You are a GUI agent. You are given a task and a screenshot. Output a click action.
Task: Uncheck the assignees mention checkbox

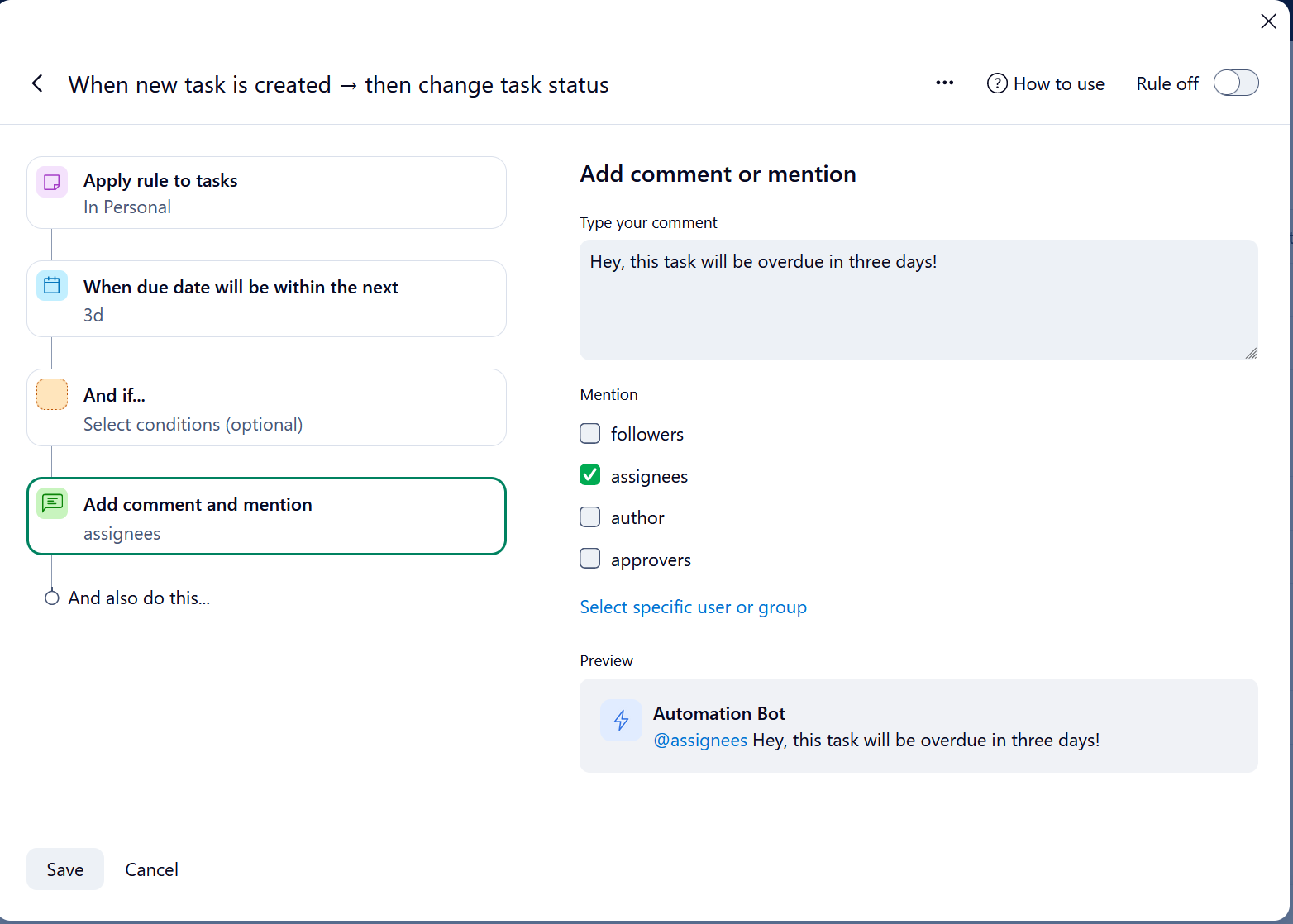coord(590,475)
